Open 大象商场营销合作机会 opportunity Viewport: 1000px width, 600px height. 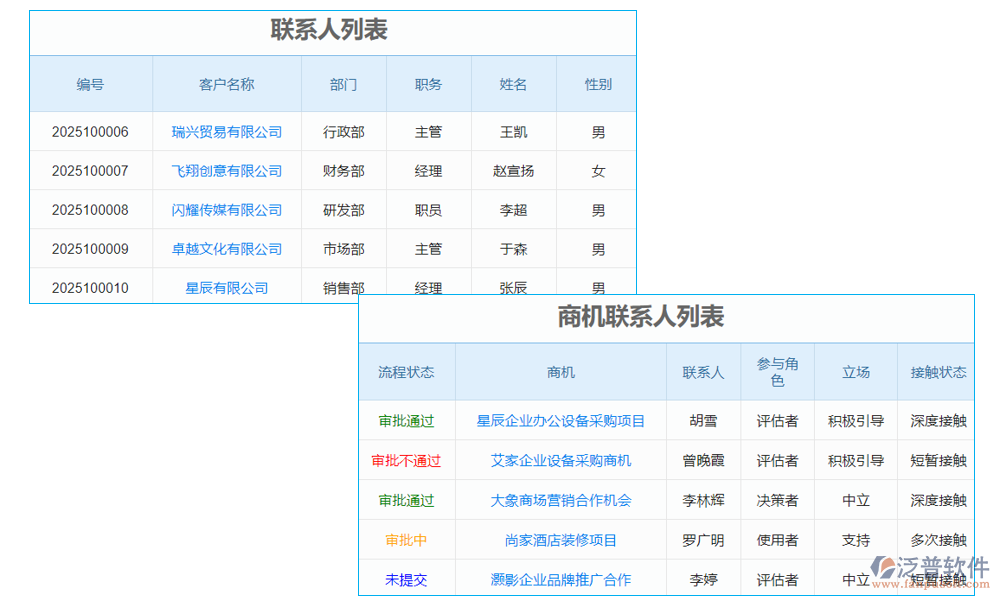tap(561, 499)
